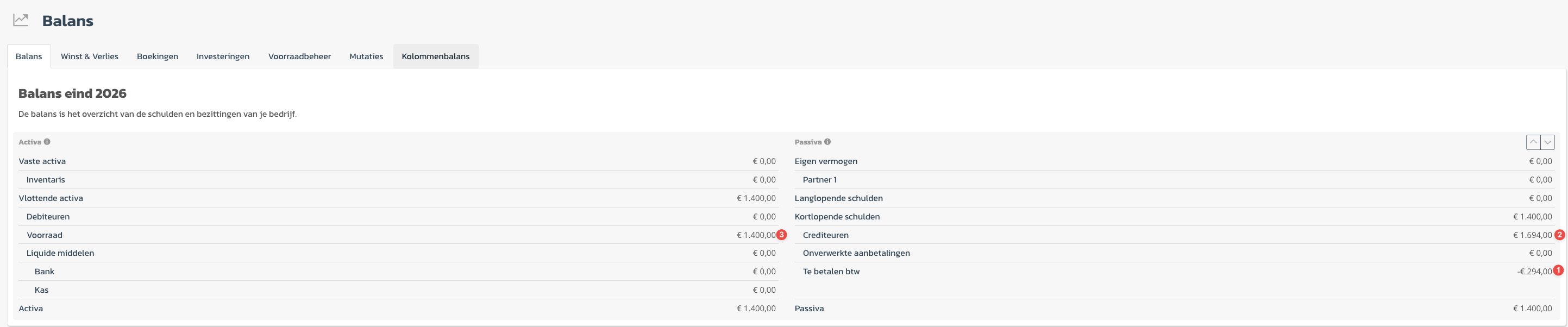Click the Crediteuren row label
Image resolution: width=1568 pixels, height=327 pixels.
coord(825,235)
